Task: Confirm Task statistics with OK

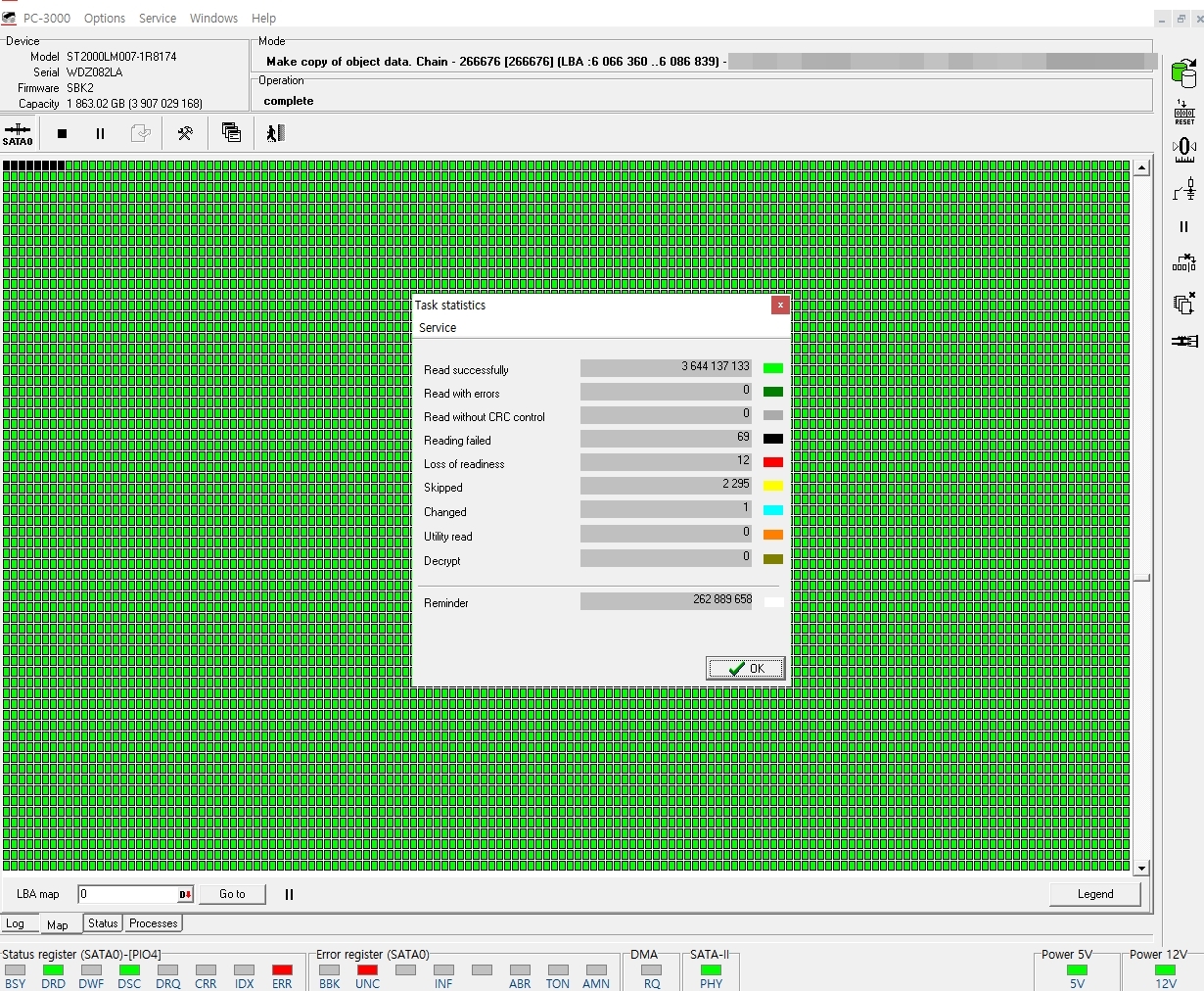Action: (745, 669)
